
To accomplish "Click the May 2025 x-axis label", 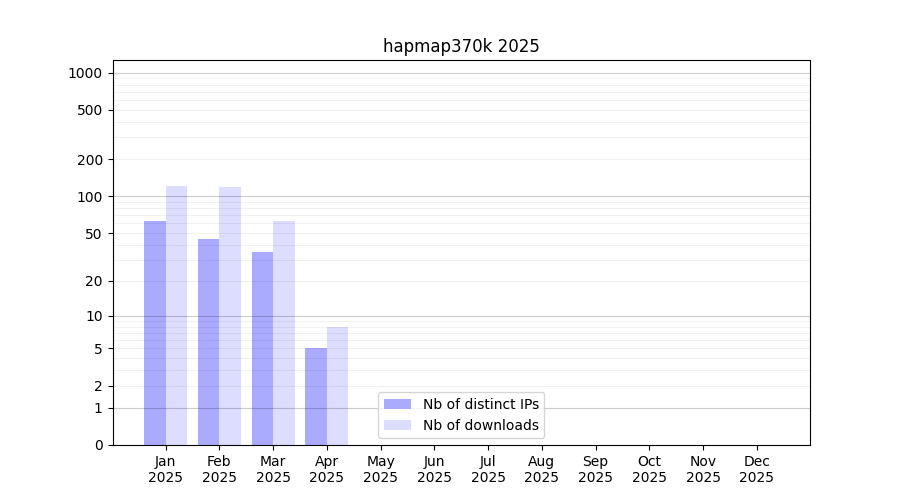I will pos(380,469).
